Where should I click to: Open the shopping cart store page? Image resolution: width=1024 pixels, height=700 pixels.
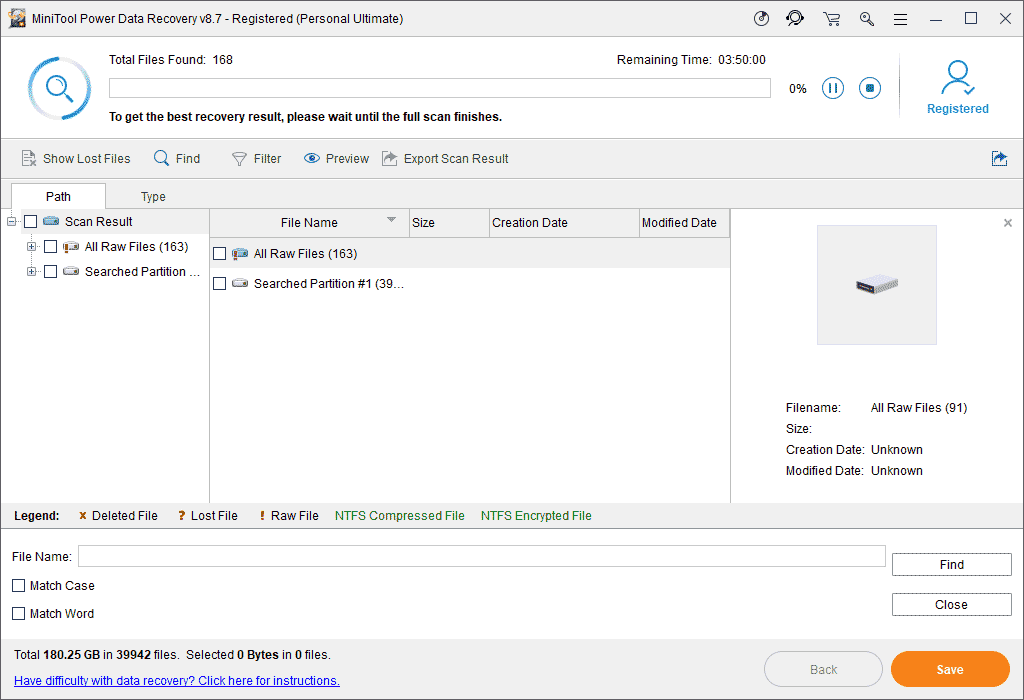(x=831, y=18)
